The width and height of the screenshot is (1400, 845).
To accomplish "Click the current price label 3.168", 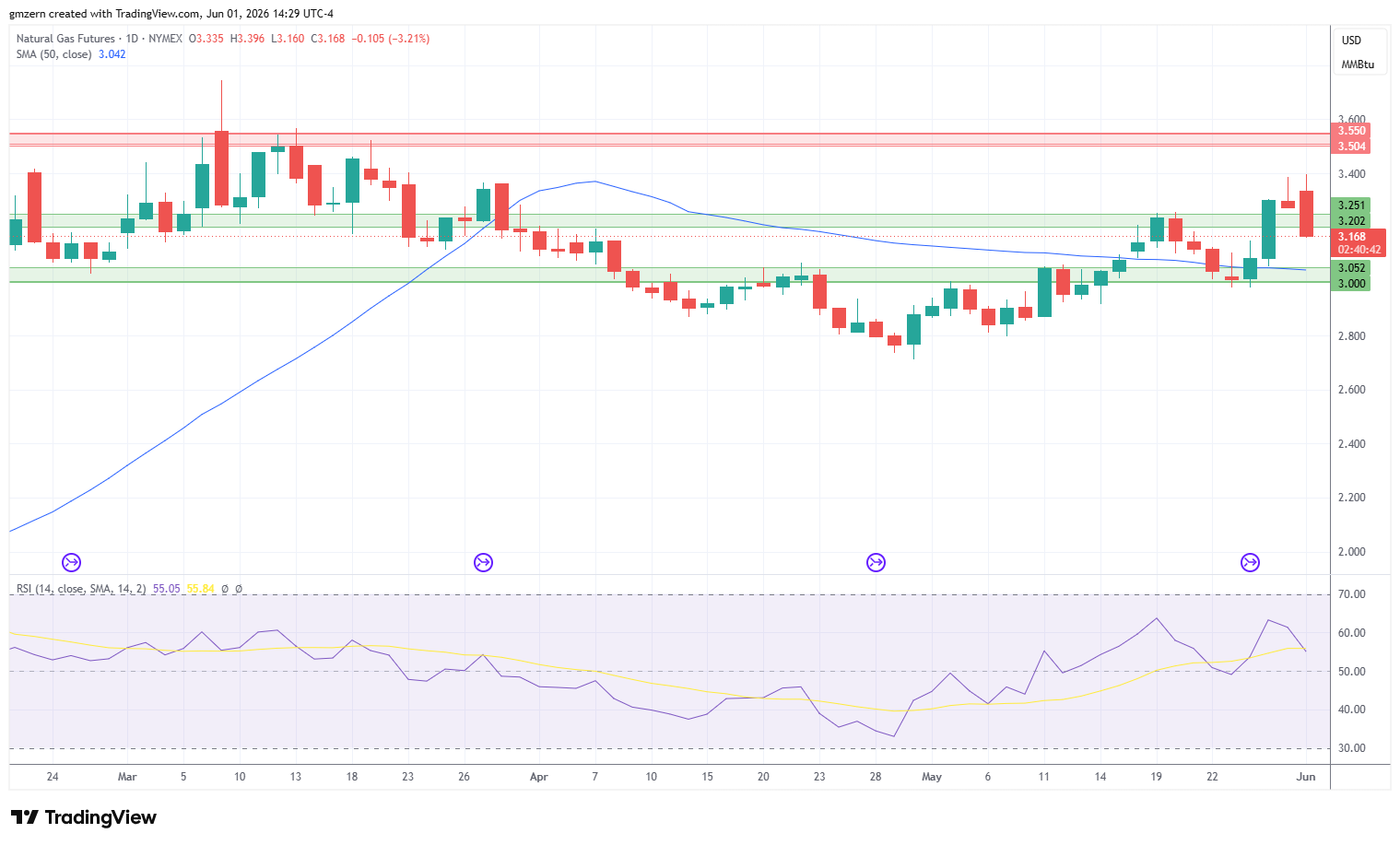I will click(x=1352, y=237).
